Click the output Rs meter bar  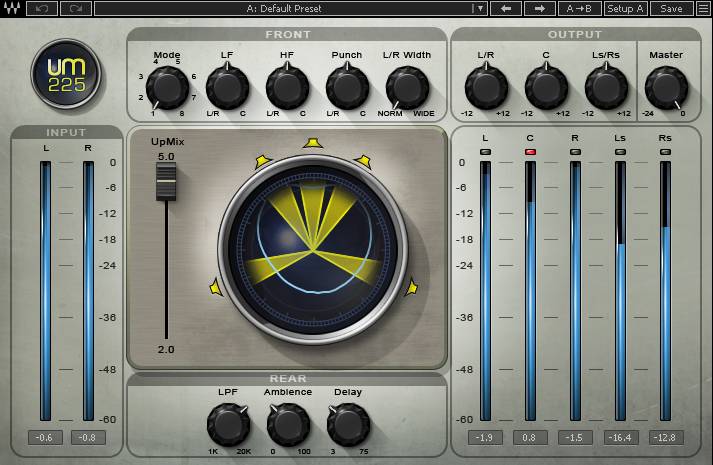pos(665,291)
